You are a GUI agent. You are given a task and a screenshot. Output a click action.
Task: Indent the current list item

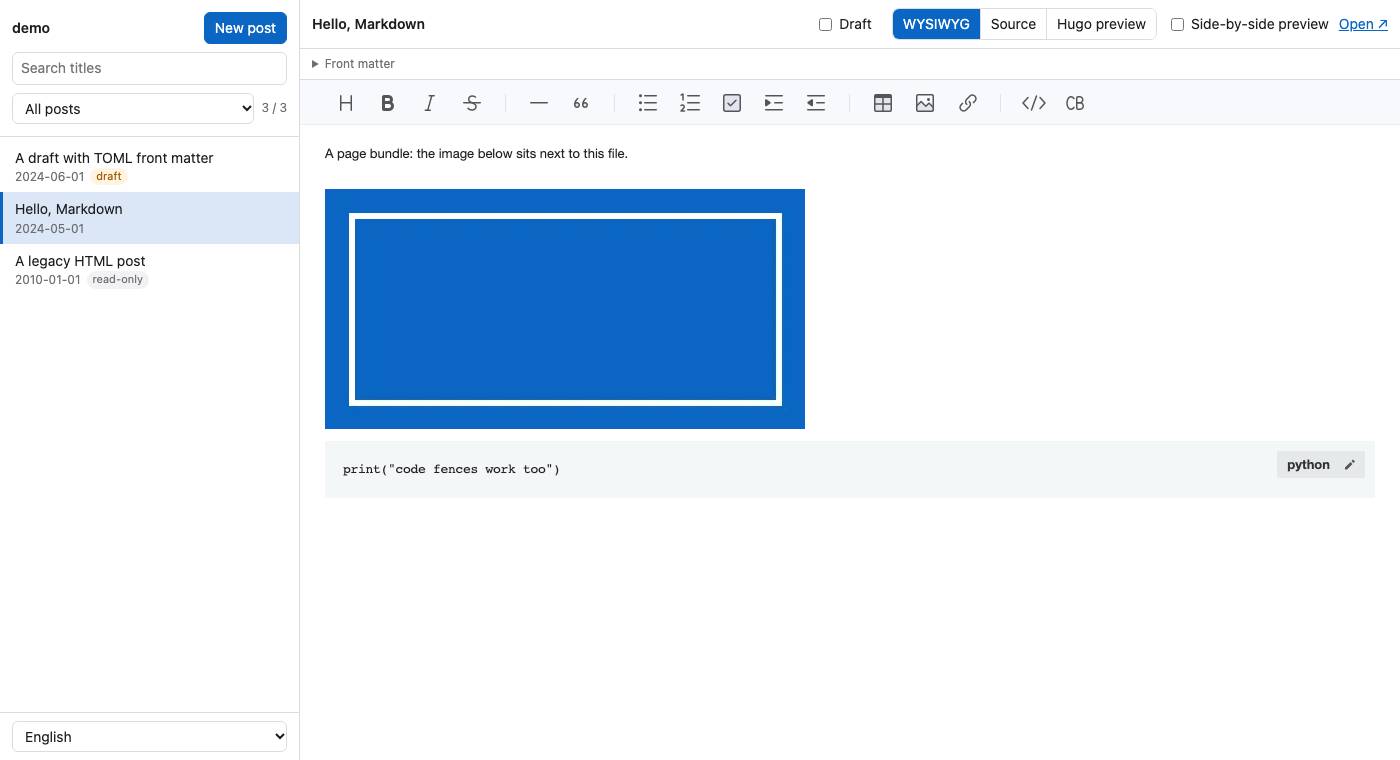774,103
